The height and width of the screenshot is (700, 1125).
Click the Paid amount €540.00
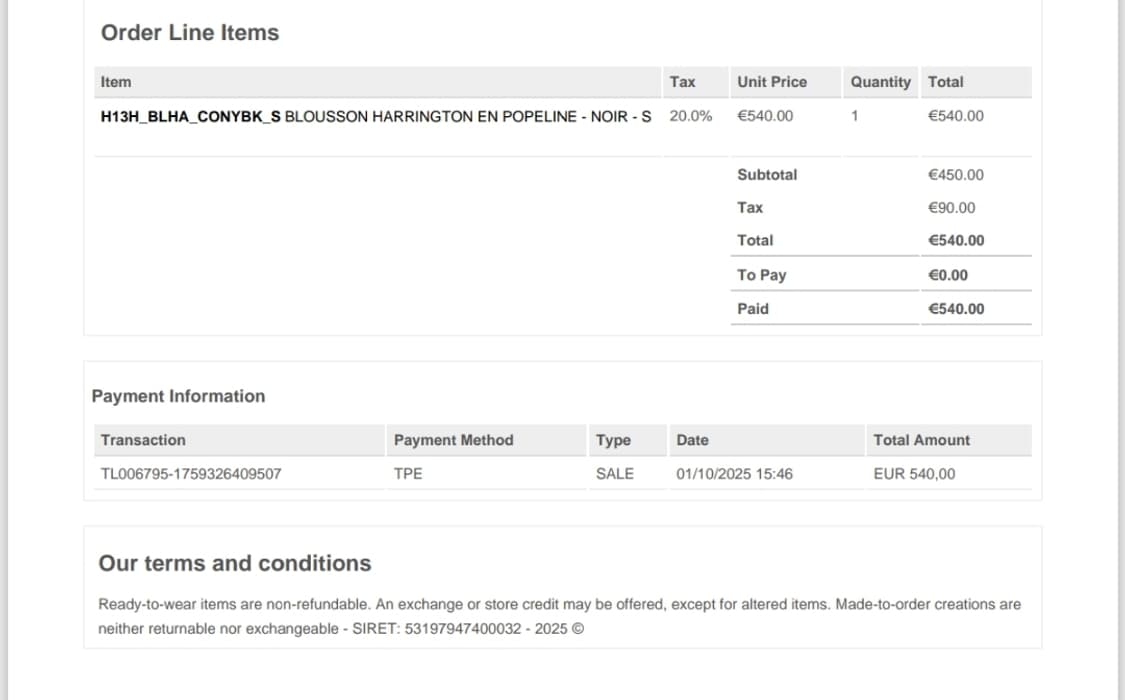[955, 309]
